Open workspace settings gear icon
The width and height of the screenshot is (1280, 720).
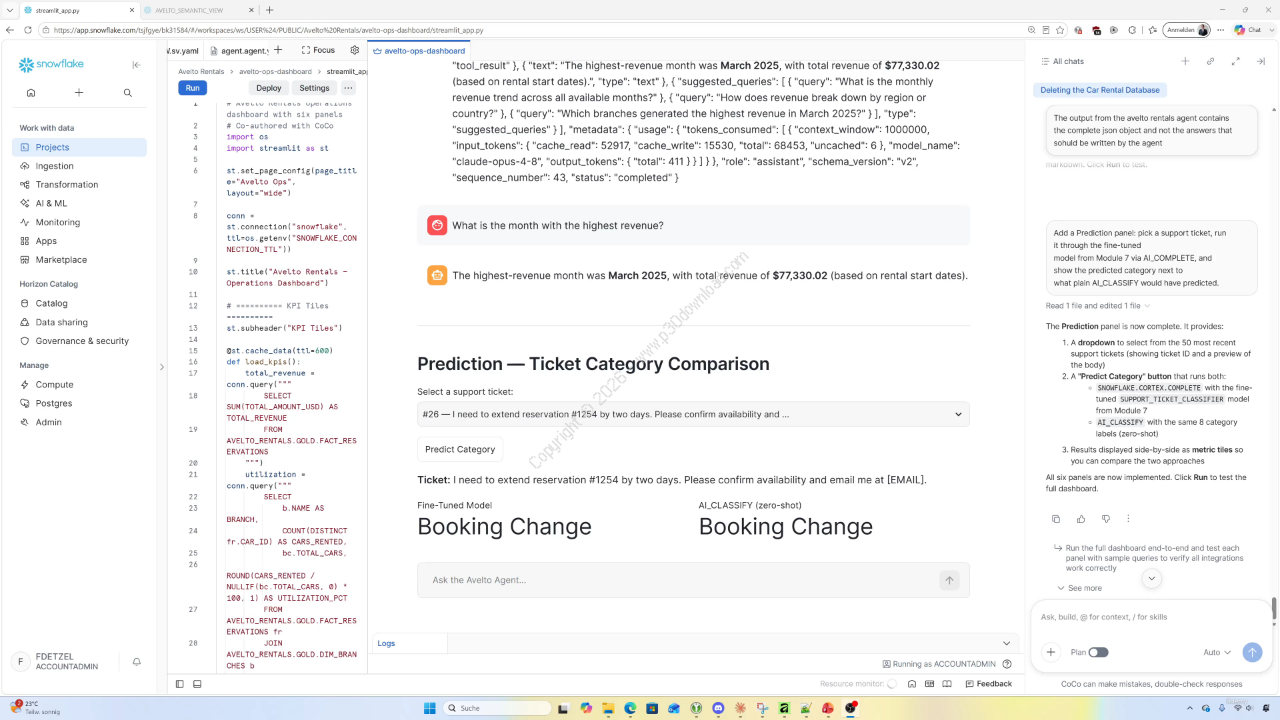[x=354, y=50]
